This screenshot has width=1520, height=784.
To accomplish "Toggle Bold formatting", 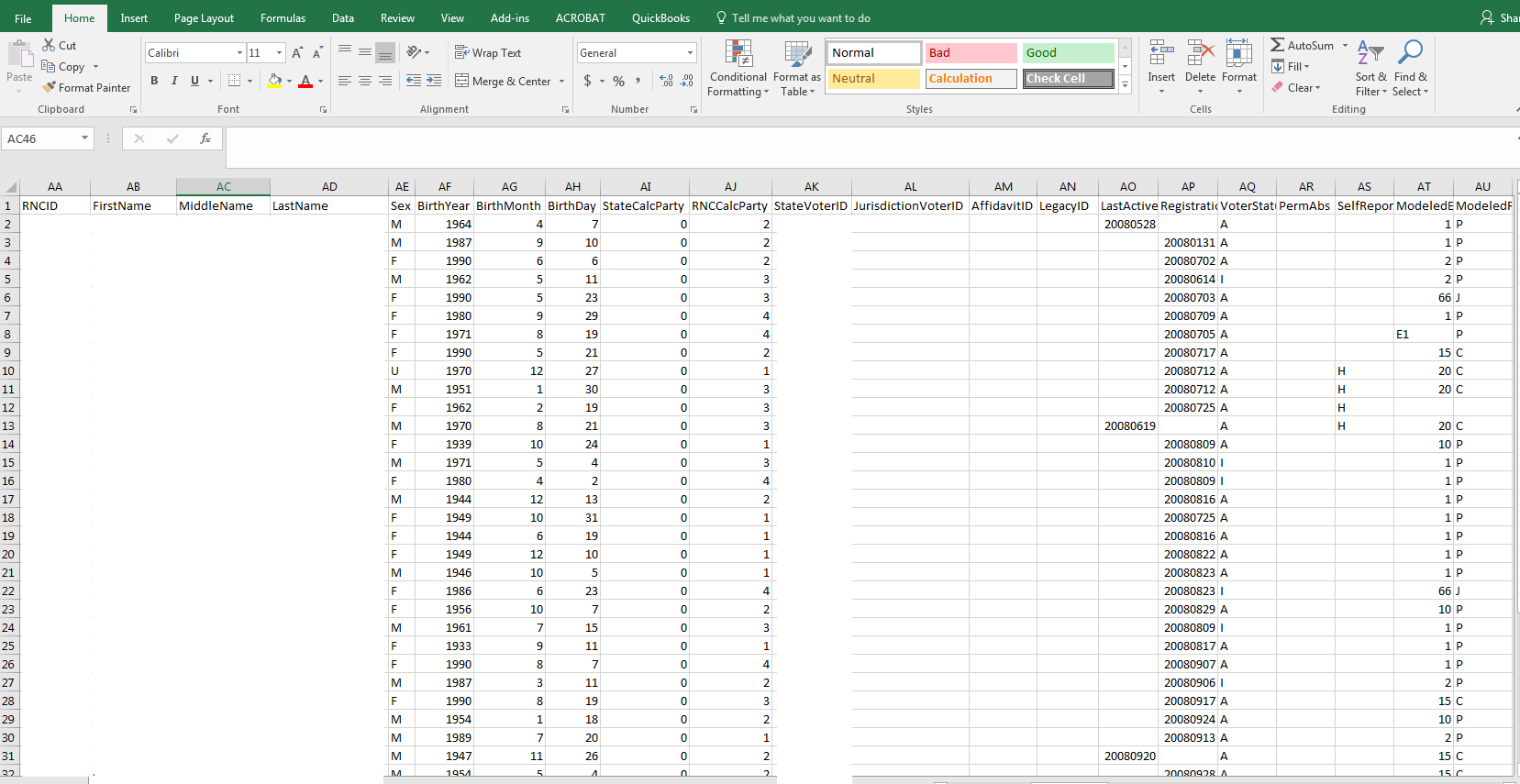I will pyautogui.click(x=154, y=81).
